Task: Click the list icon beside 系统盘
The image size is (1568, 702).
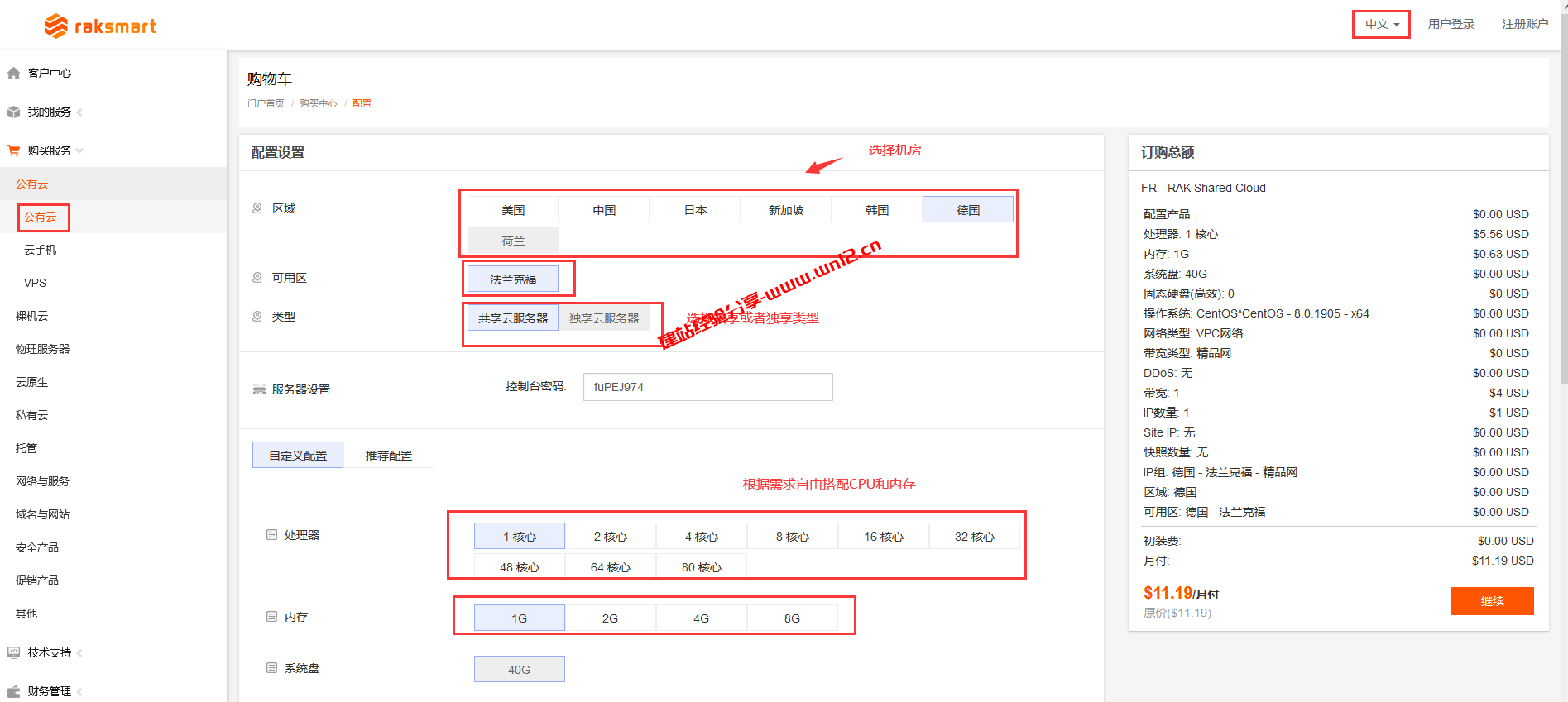Action: pyautogui.click(x=271, y=668)
